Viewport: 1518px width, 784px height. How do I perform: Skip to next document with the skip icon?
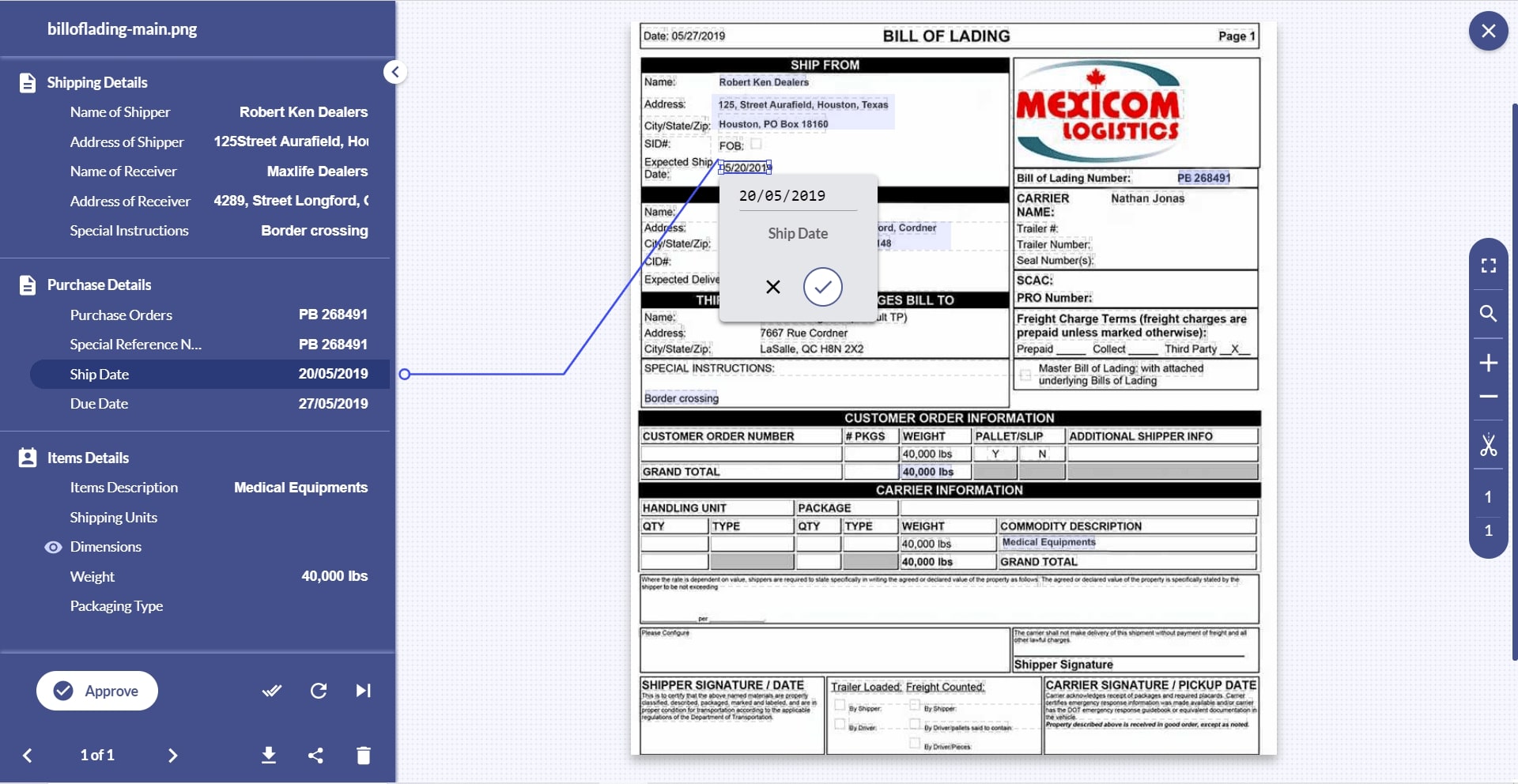point(363,690)
